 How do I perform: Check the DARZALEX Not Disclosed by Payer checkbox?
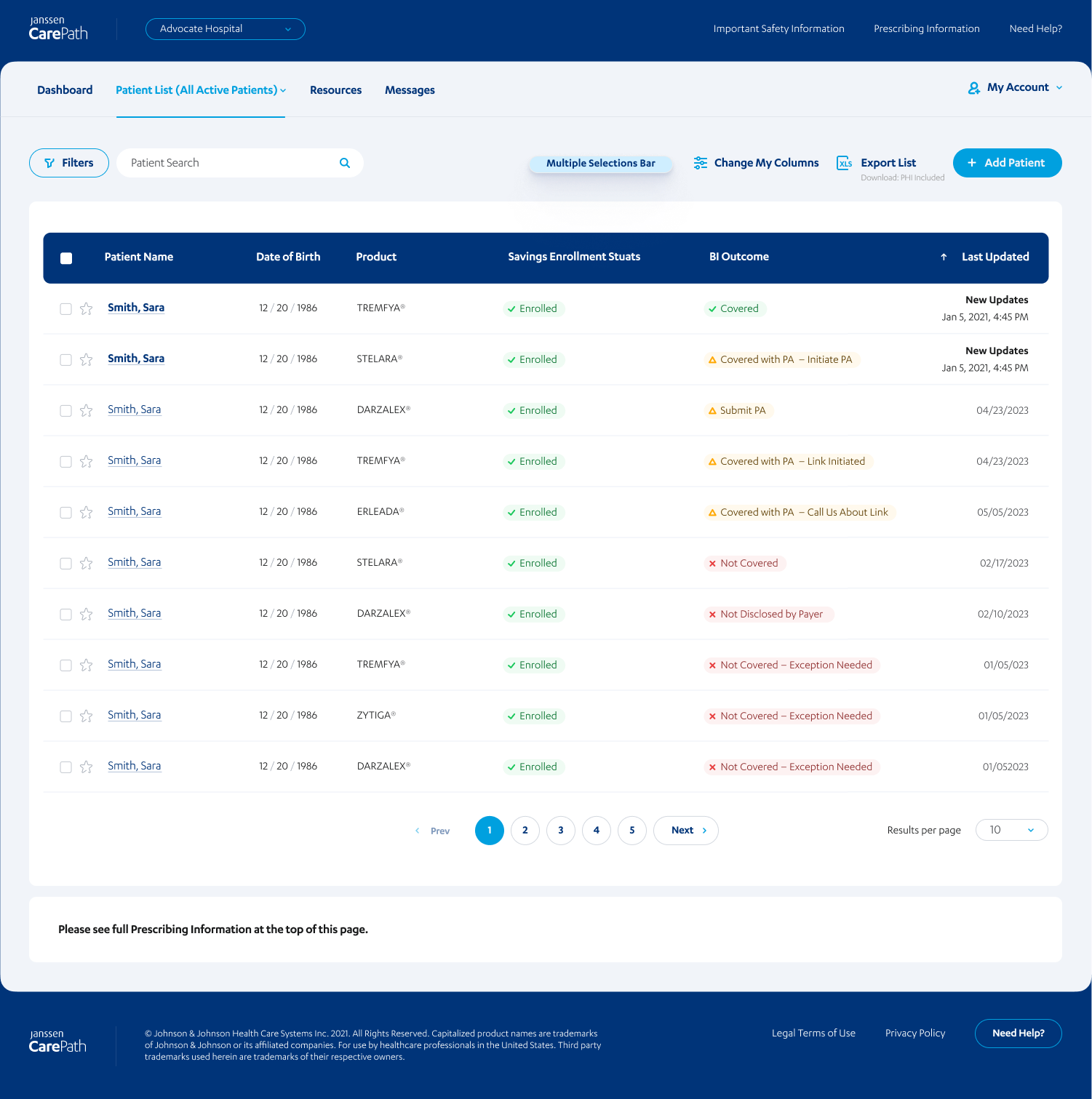point(65,615)
